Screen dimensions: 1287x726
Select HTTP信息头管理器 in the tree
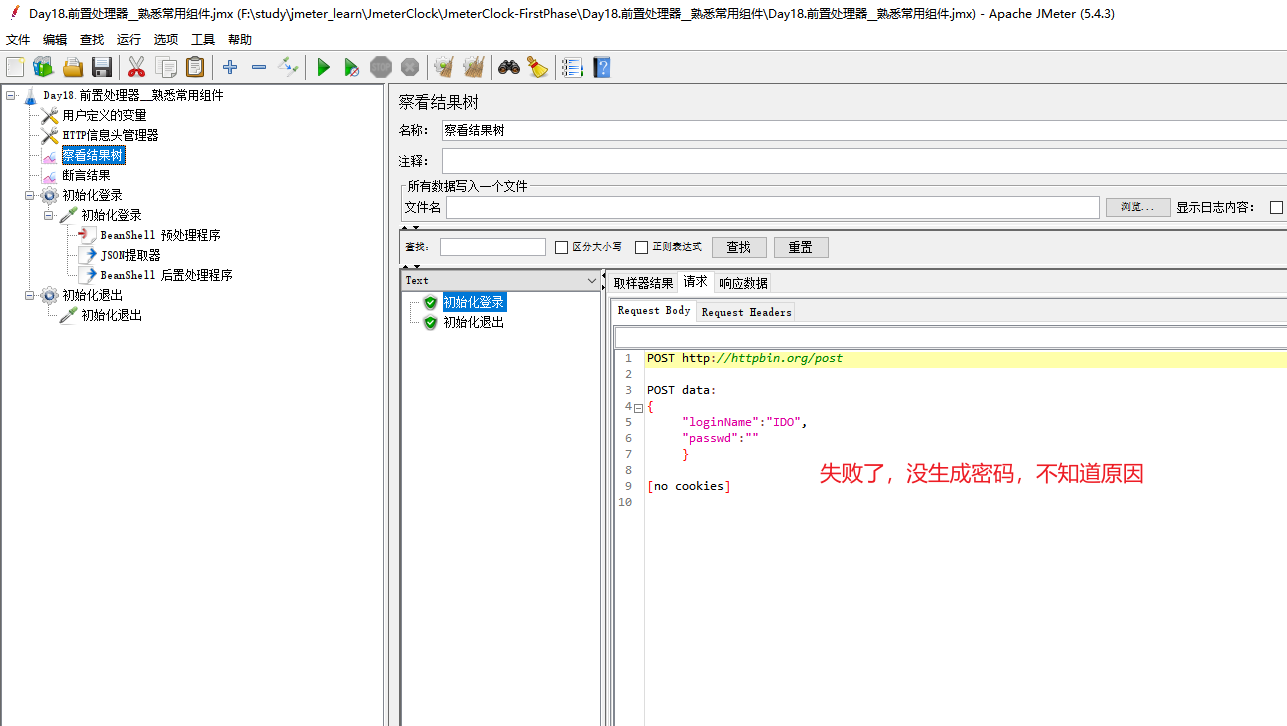(x=110, y=135)
